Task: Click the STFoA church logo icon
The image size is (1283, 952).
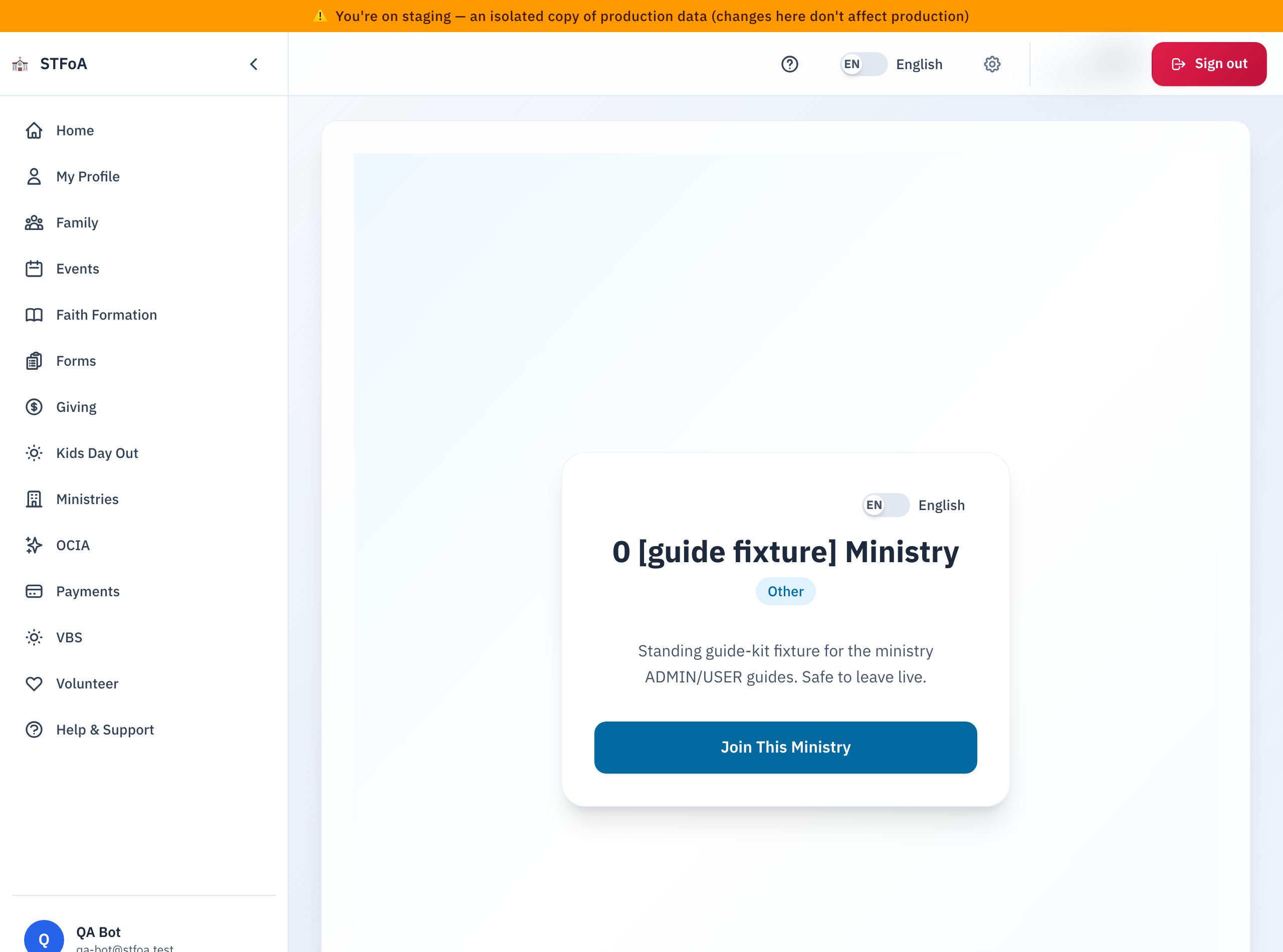Action: click(x=20, y=64)
